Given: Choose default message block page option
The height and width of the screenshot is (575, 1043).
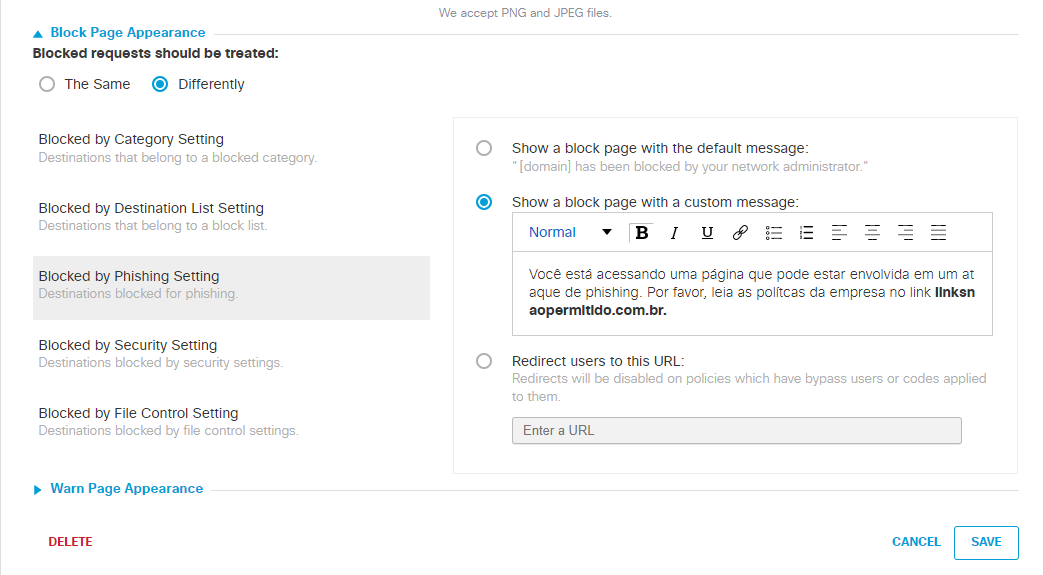Looking at the screenshot, I should pyautogui.click(x=484, y=148).
